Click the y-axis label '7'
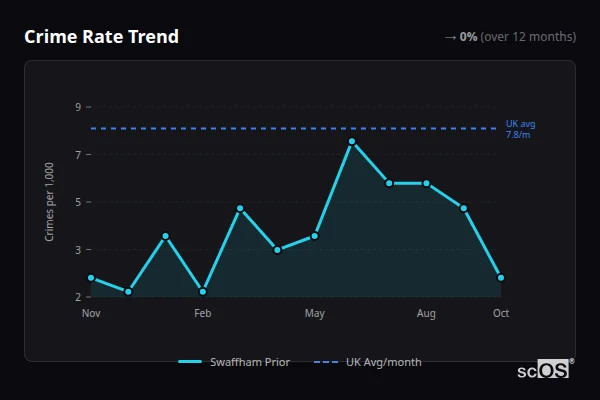Screen dimensions: 600x400 pos(78,155)
